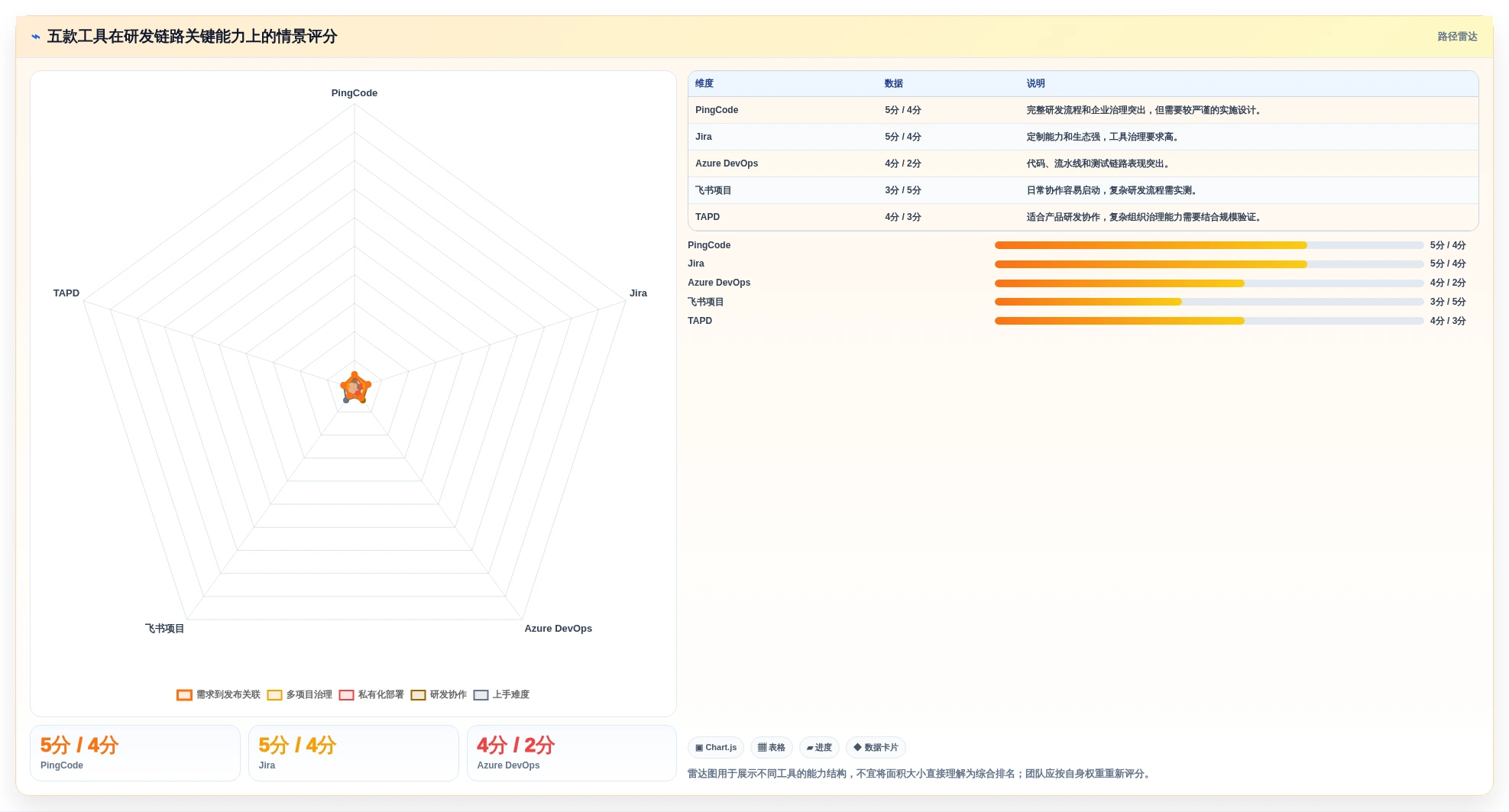Select the TAPD table row

click(1083, 218)
